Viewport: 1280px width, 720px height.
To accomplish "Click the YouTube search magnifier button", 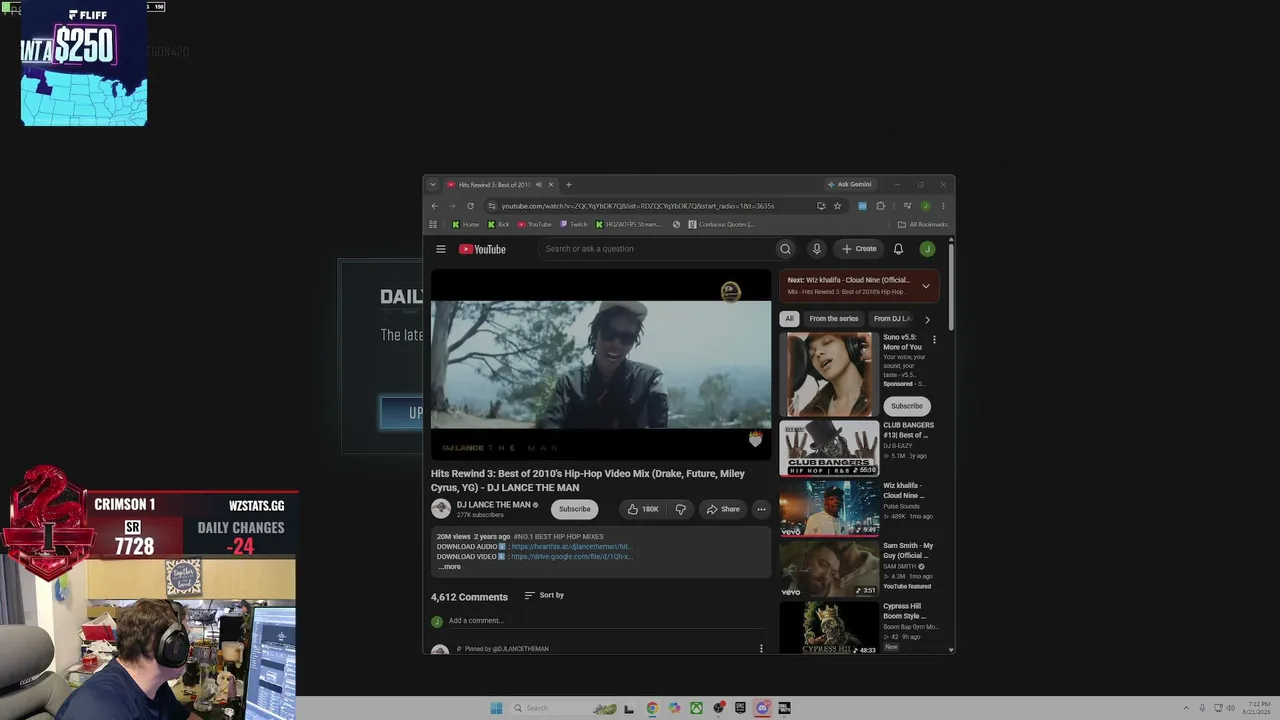I will pyautogui.click(x=785, y=249).
